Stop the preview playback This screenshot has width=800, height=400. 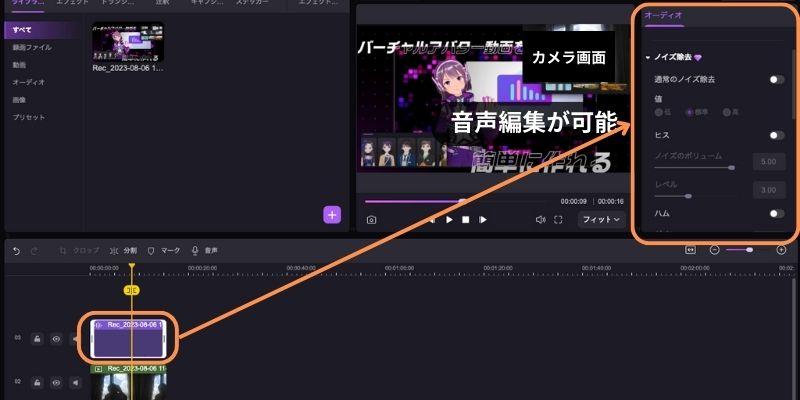465,220
